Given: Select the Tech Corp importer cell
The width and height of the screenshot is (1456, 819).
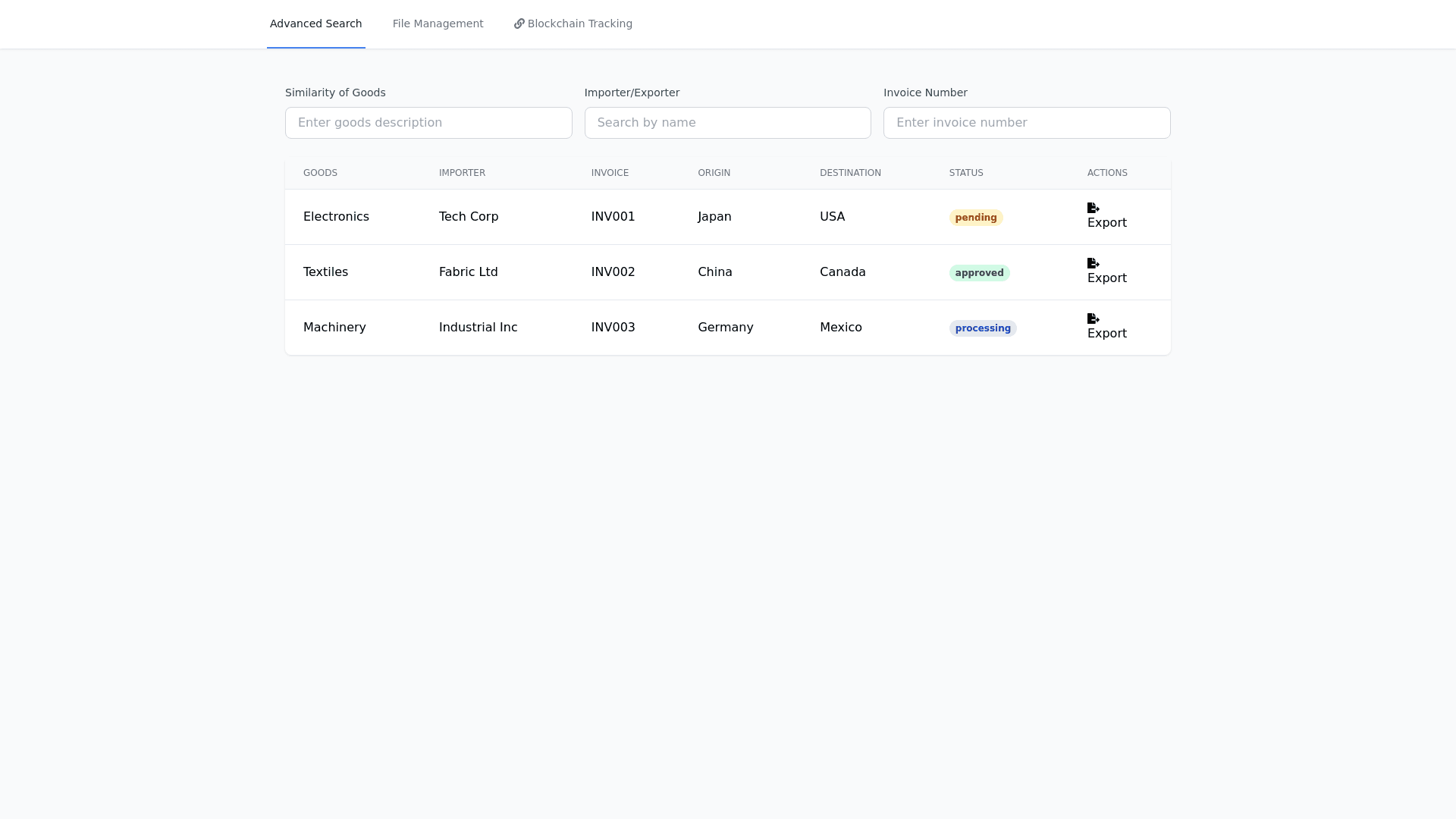Looking at the screenshot, I should point(468,217).
